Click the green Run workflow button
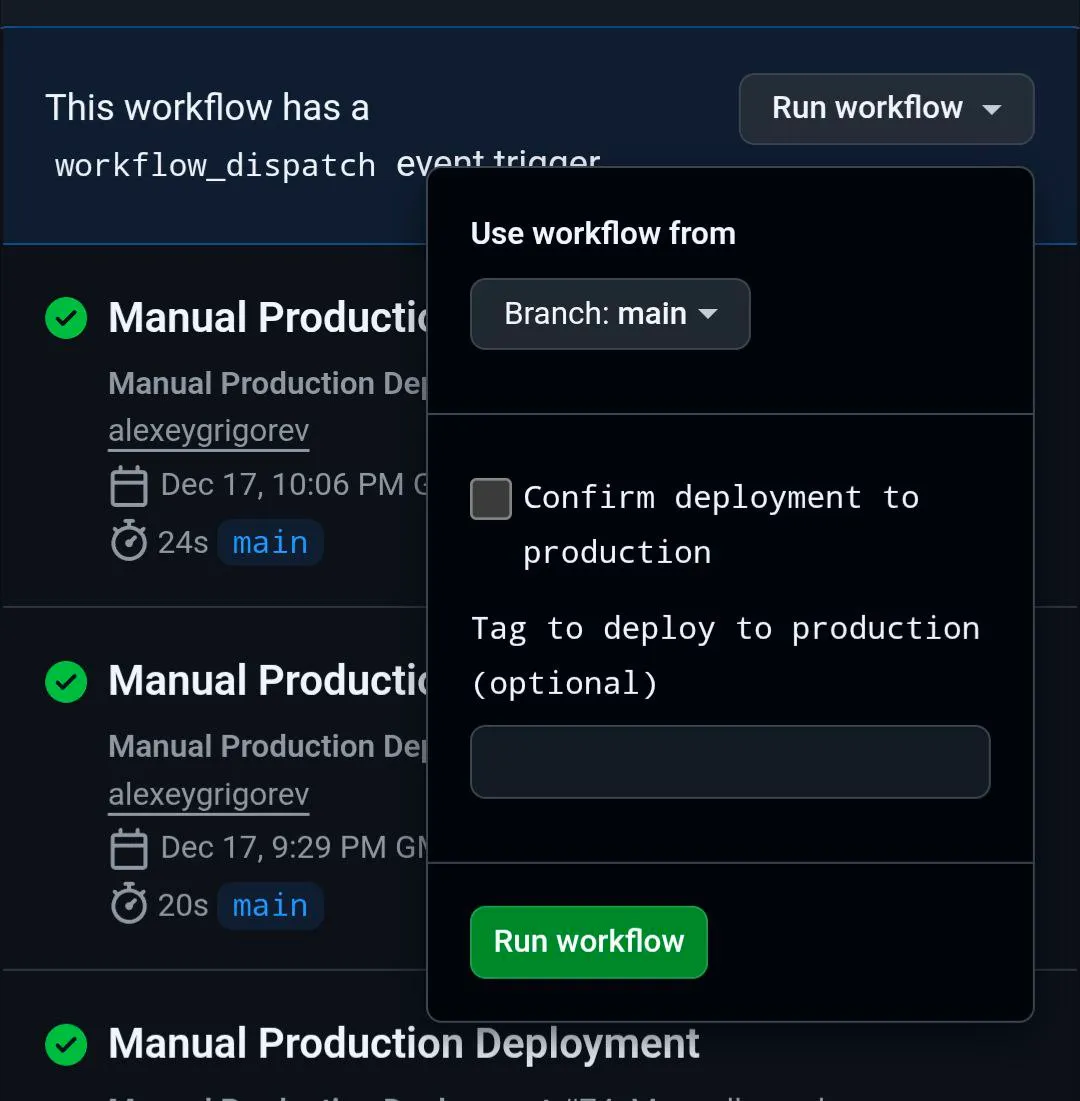1080x1101 pixels. [x=588, y=941]
